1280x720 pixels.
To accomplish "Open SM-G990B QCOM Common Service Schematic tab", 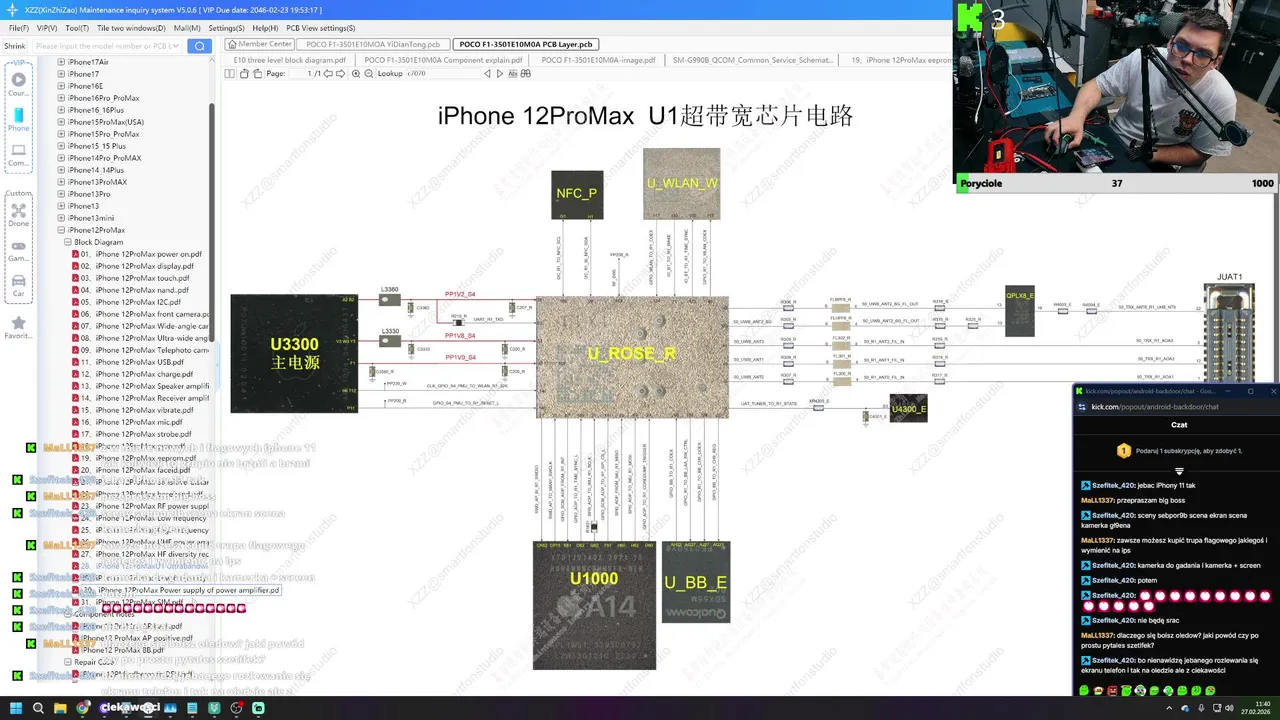I will click(751, 60).
